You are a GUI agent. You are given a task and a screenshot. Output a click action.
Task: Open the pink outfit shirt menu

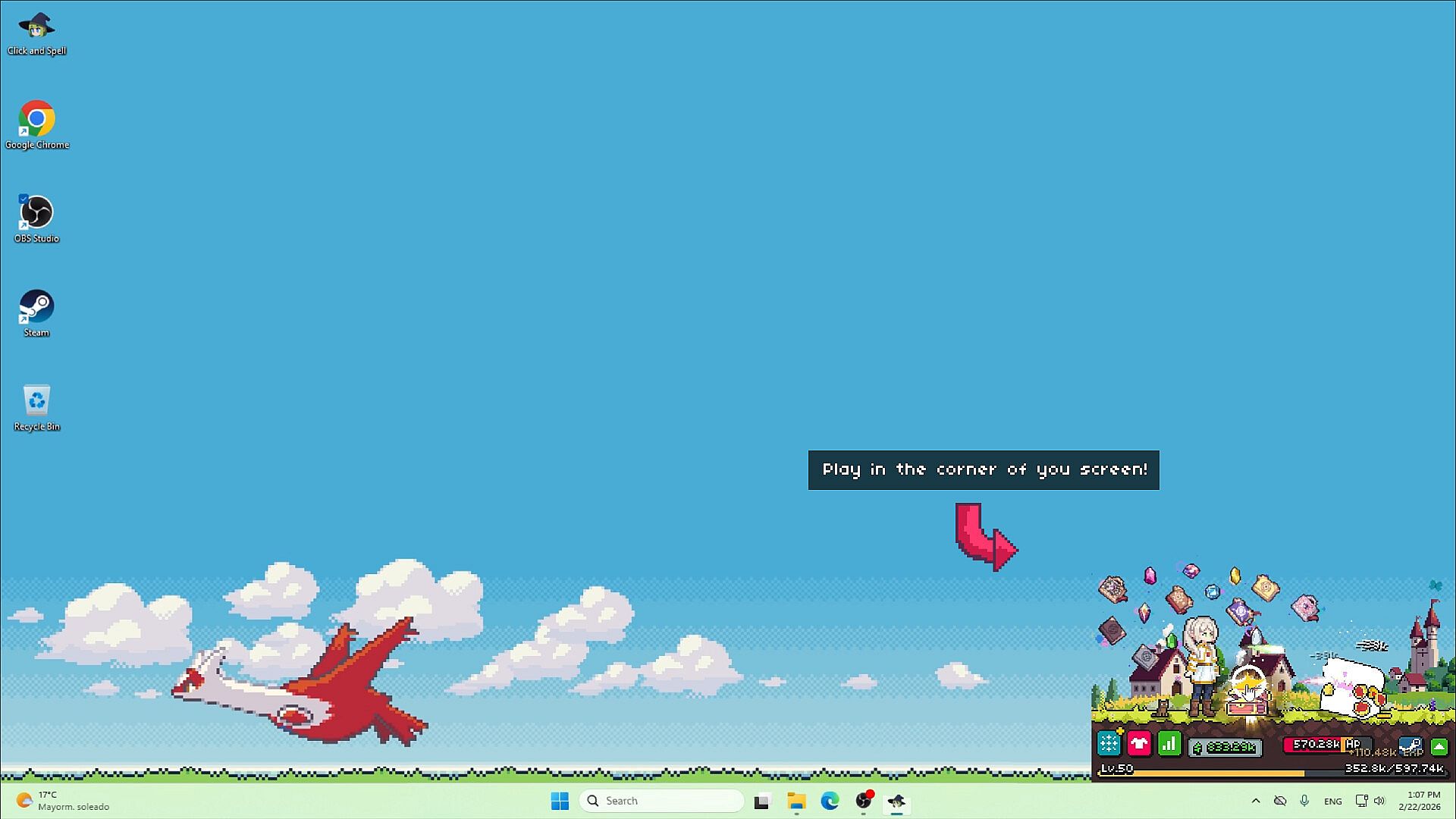(1139, 744)
